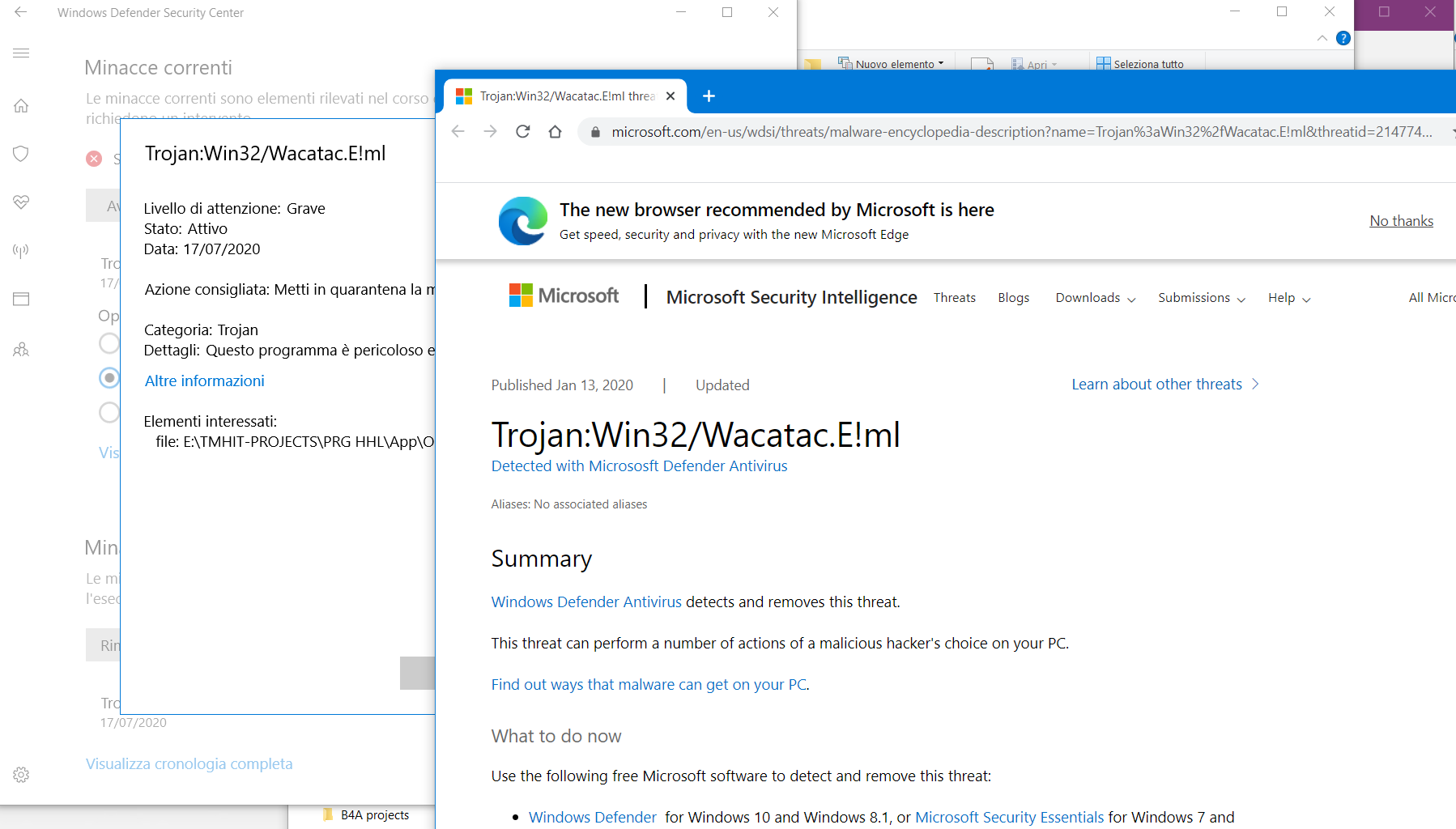The image size is (1456, 829).
Task: Open Apri dropdown in Explorer ribbon
Action: [1034, 64]
